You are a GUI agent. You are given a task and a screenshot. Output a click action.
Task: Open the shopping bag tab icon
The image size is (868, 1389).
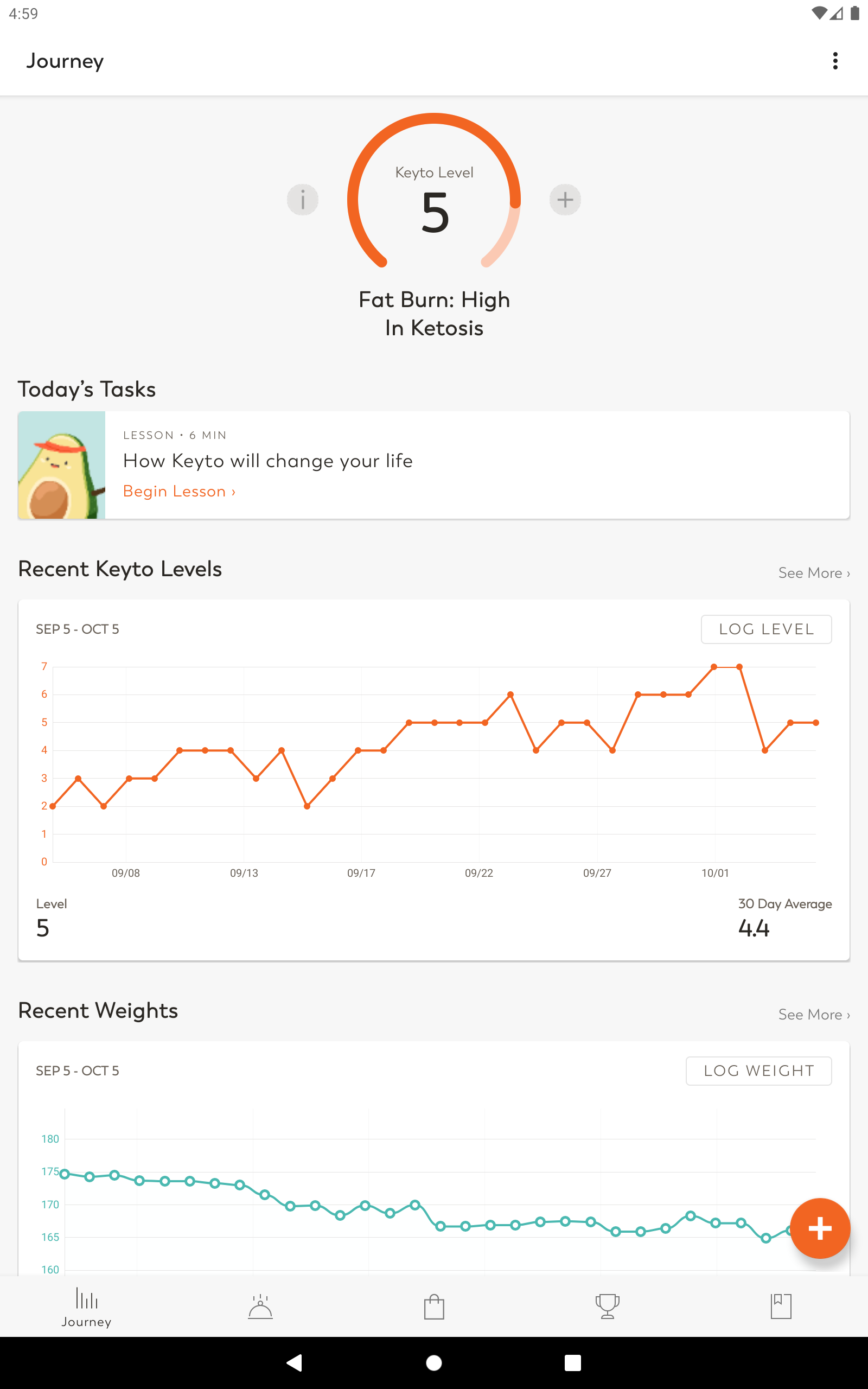(x=434, y=1307)
